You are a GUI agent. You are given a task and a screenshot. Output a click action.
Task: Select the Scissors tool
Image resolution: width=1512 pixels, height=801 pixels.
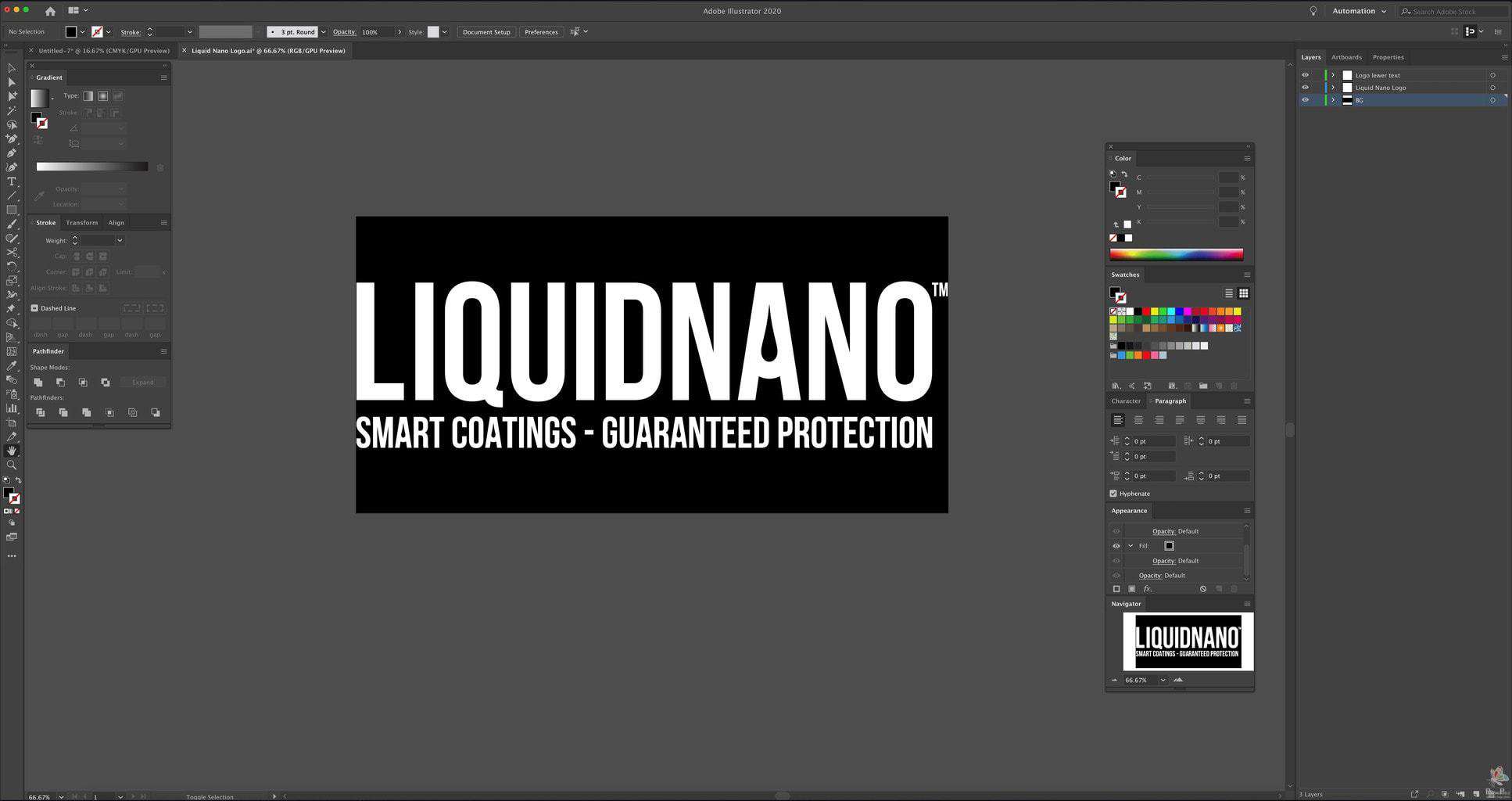12,253
